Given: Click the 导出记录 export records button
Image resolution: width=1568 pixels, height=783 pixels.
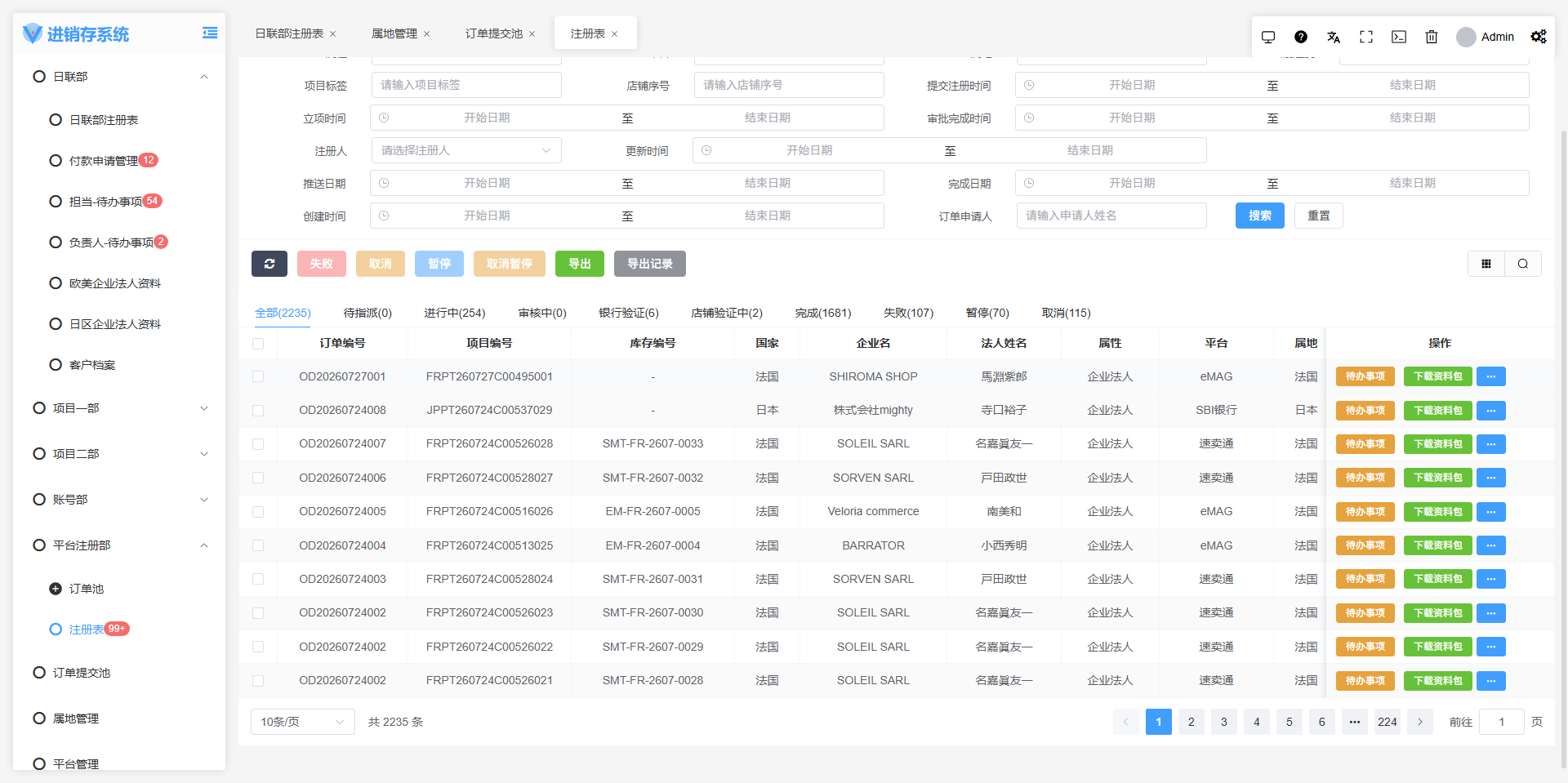Looking at the screenshot, I should click(x=650, y=264).
